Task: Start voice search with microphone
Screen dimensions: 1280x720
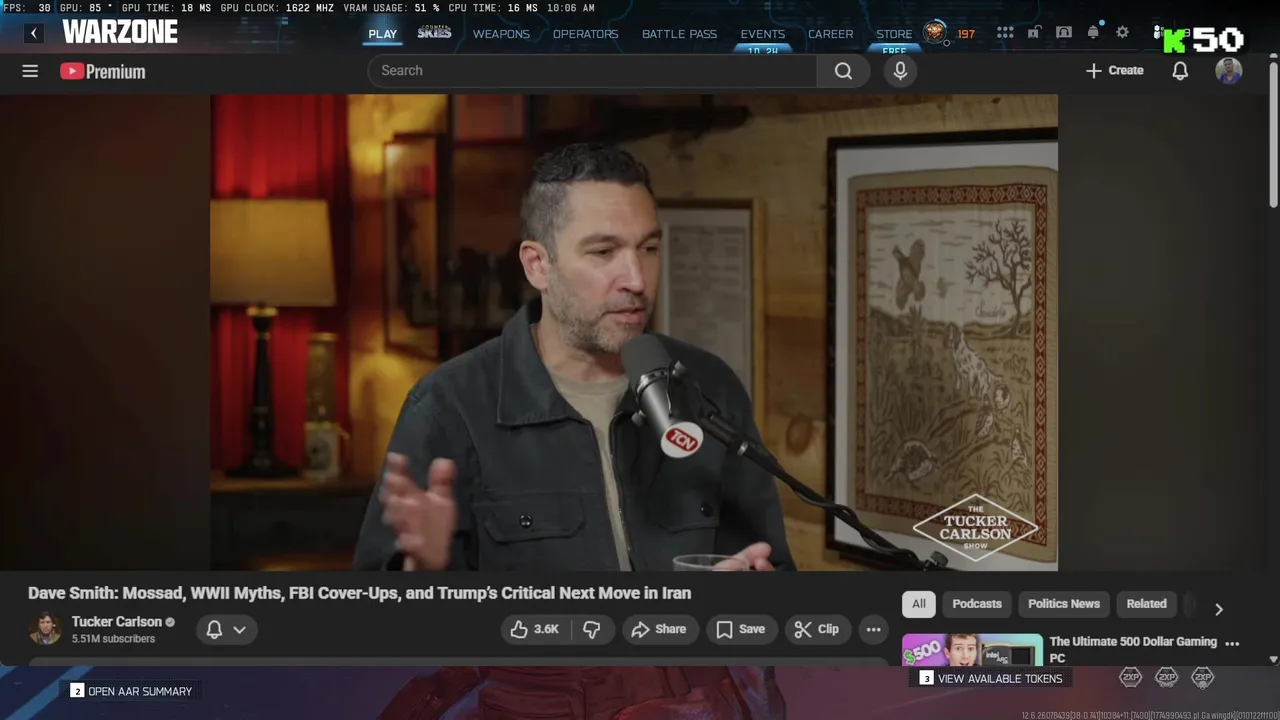Action: (900, 71)
